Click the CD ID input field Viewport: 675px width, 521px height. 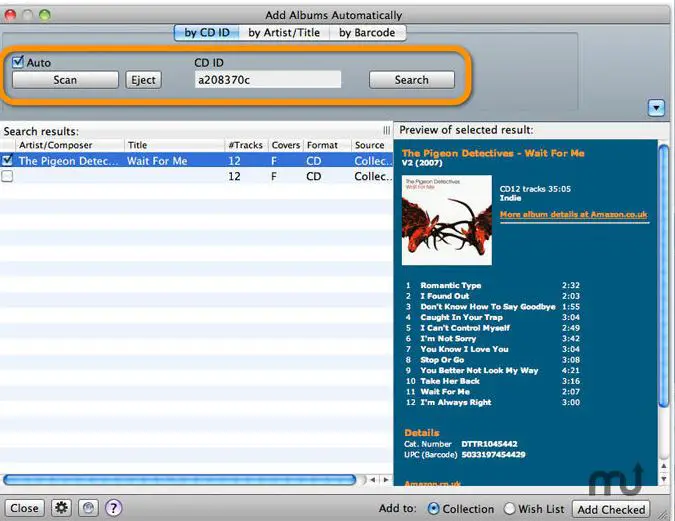pyautogui.click(x=268, y=80)
